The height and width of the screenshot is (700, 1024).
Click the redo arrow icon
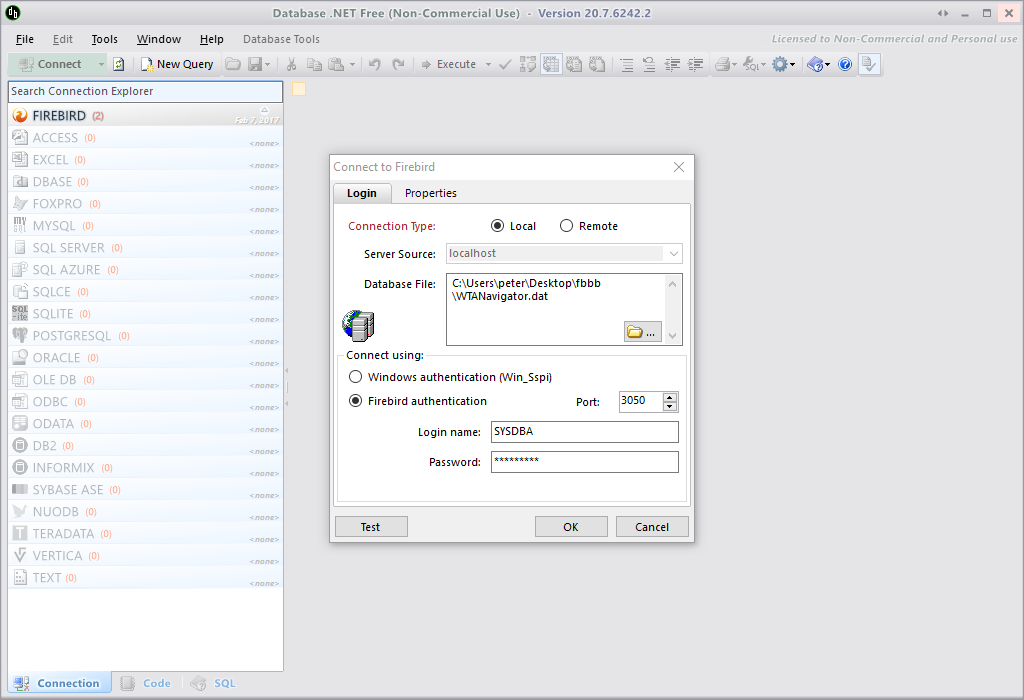[x=398, y=64]
